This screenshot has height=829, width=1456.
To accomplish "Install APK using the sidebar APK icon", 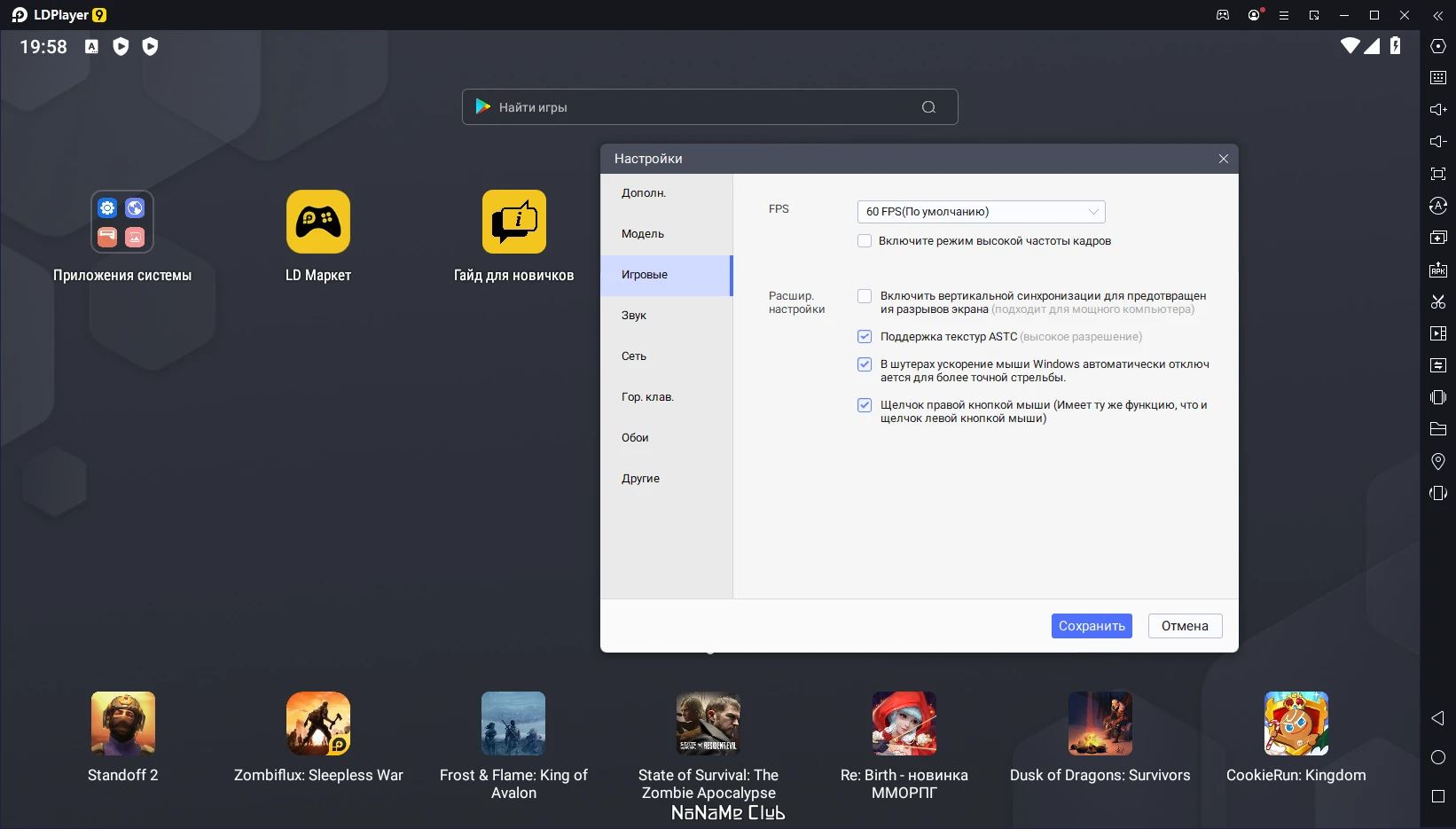I will click(1438, 270).
